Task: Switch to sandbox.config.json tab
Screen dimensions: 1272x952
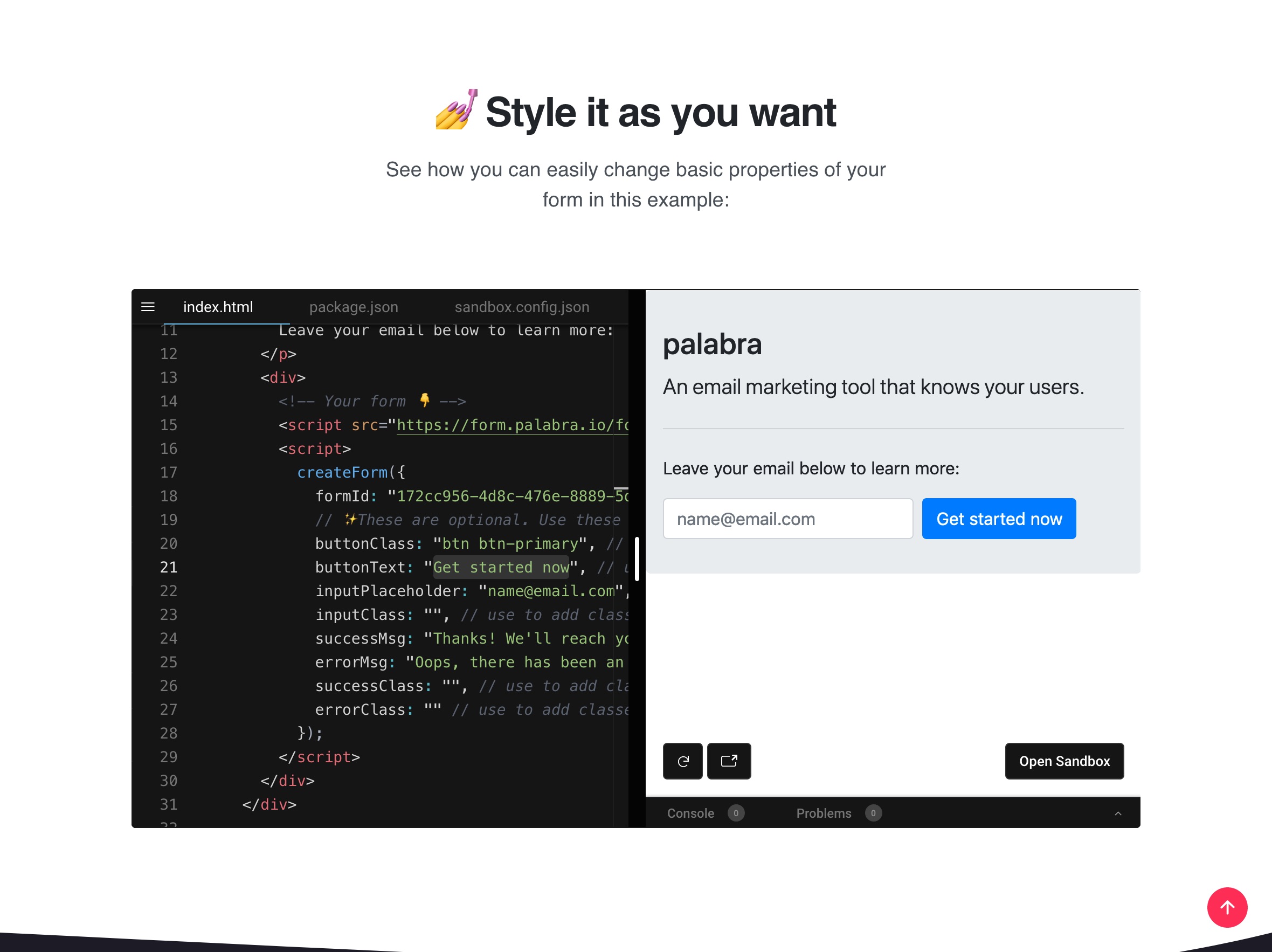Action: tap(522, 307)
